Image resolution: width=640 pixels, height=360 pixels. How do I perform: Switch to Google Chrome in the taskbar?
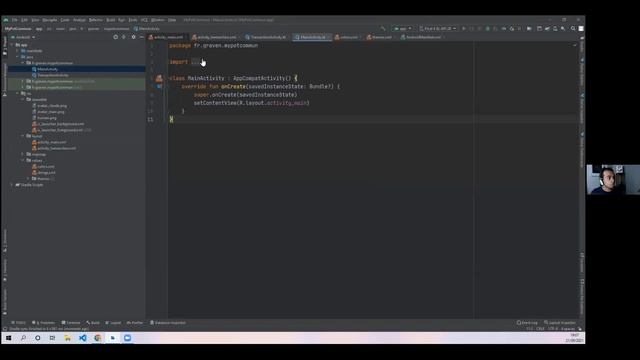97,338
